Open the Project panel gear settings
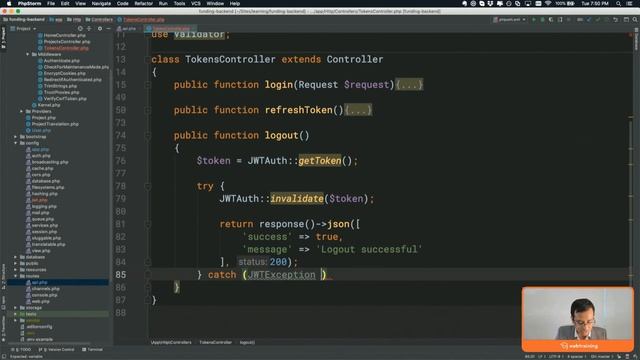640x360 pixels. [x=100, y=29]
